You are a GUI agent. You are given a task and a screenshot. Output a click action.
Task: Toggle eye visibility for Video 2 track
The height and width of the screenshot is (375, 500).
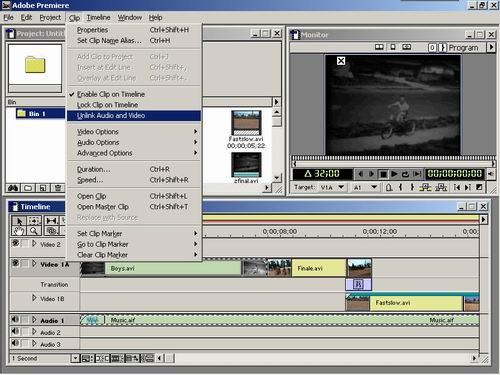[15, 243]
